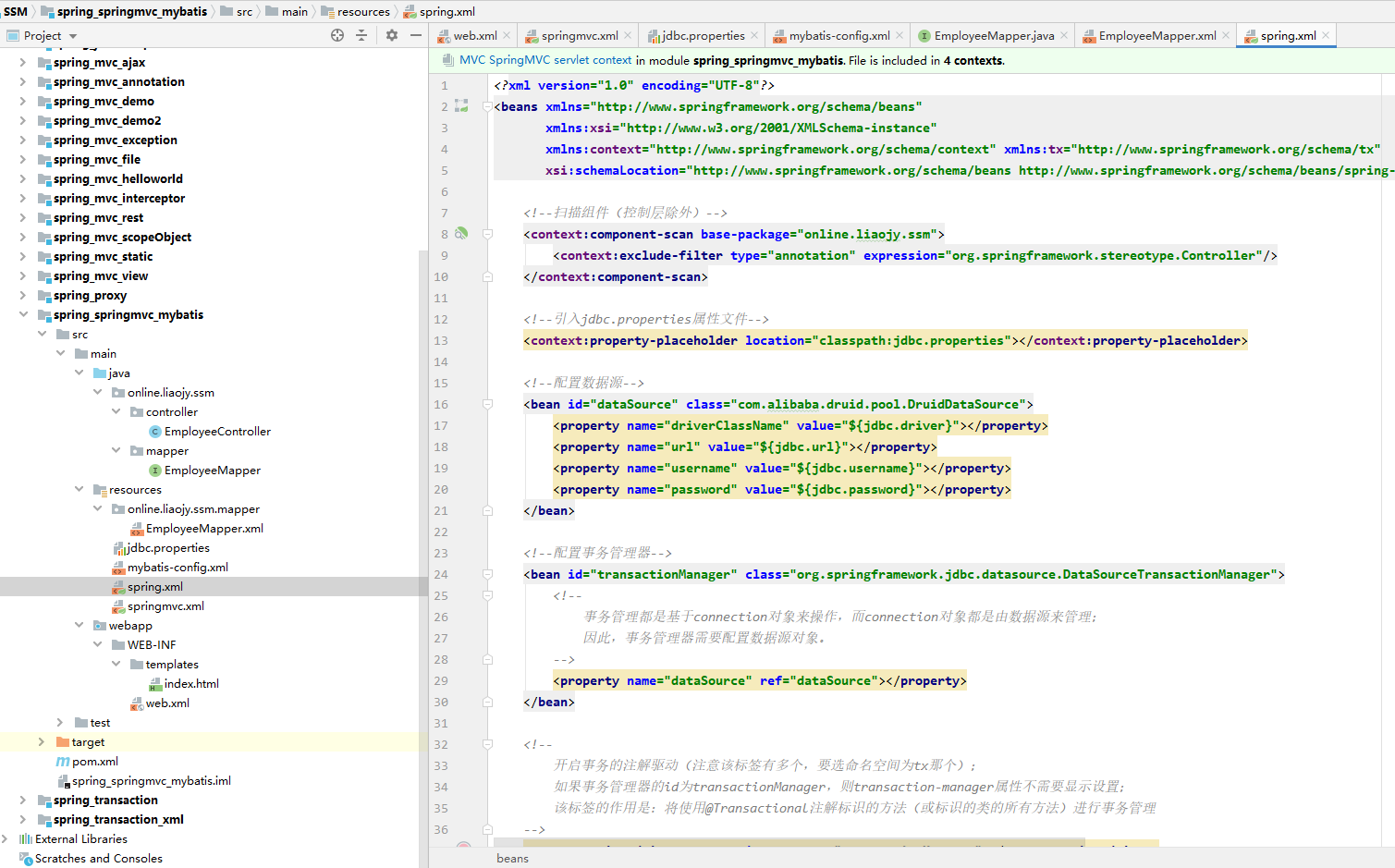Place cursor on the property-placeholder line
This screenshot has height=868, width=1395.
tap(885, 340)
